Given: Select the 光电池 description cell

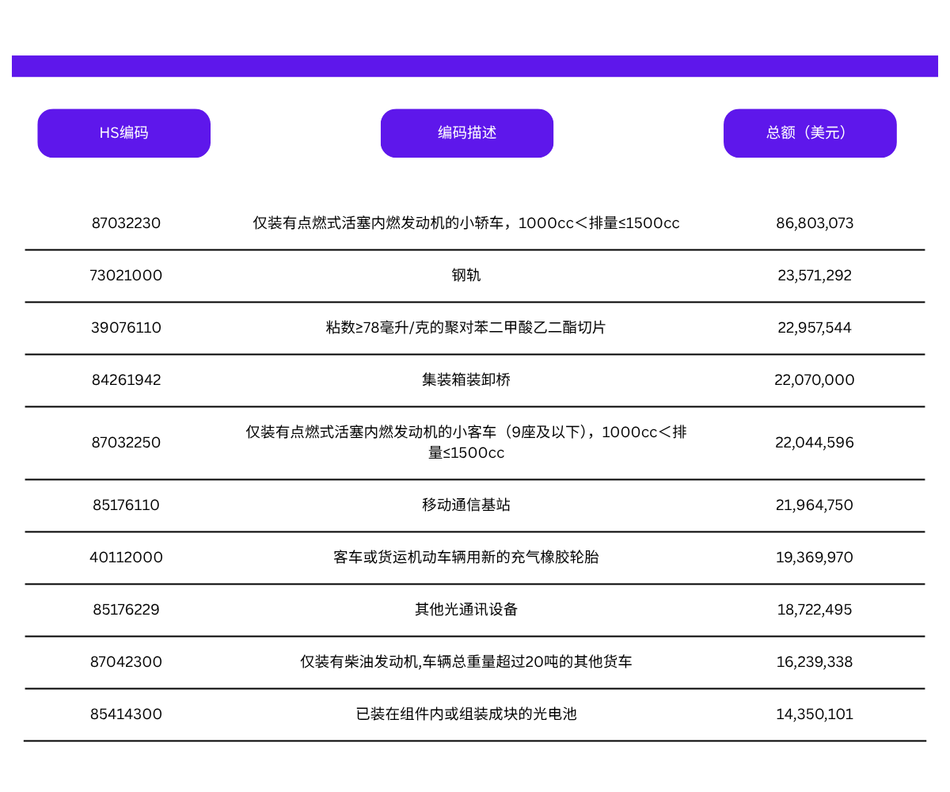Looking at the screenshot, I should [x=466, y=714].
